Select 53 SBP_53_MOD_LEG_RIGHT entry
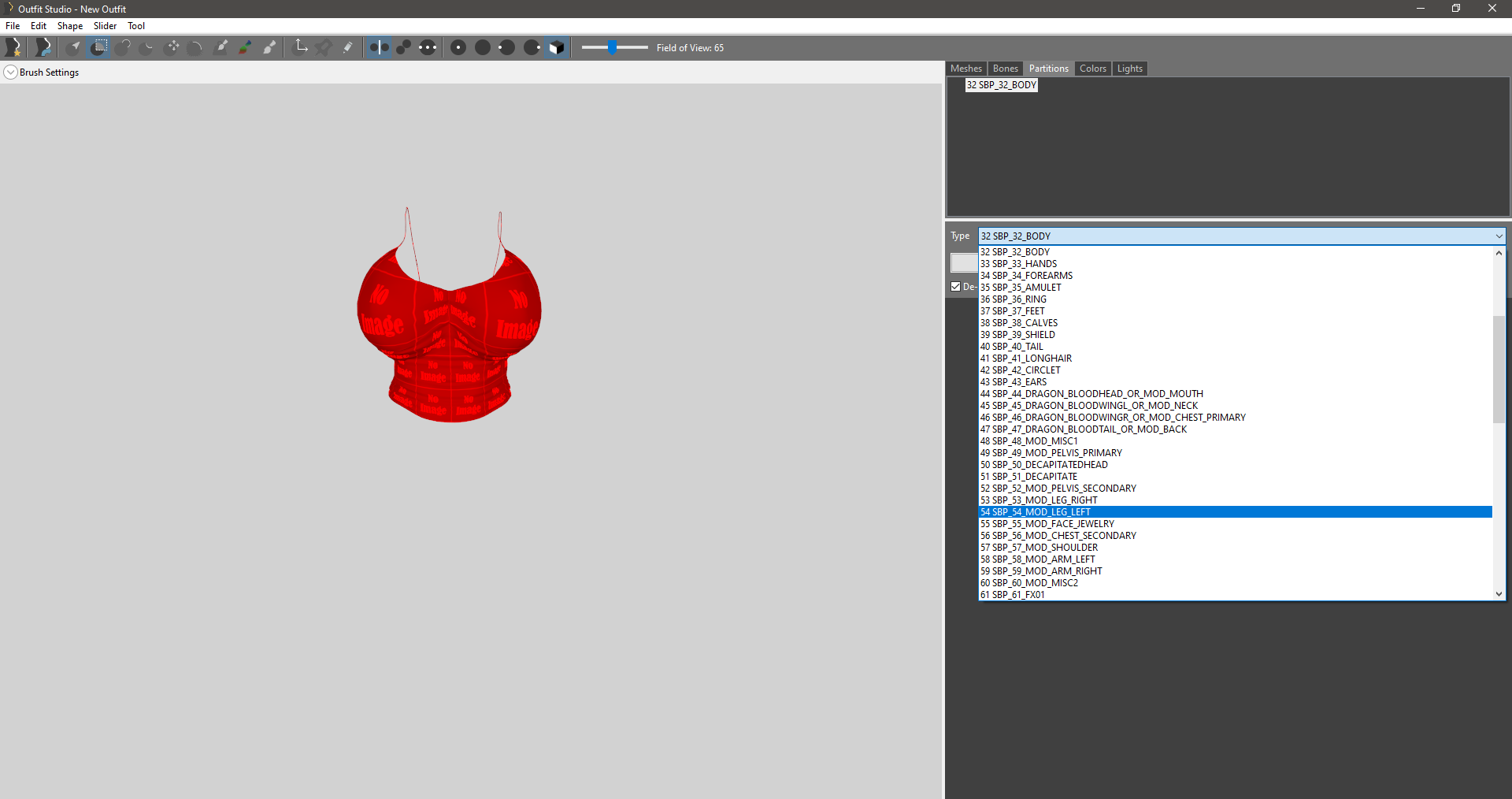 click(x=1235, y=500)
